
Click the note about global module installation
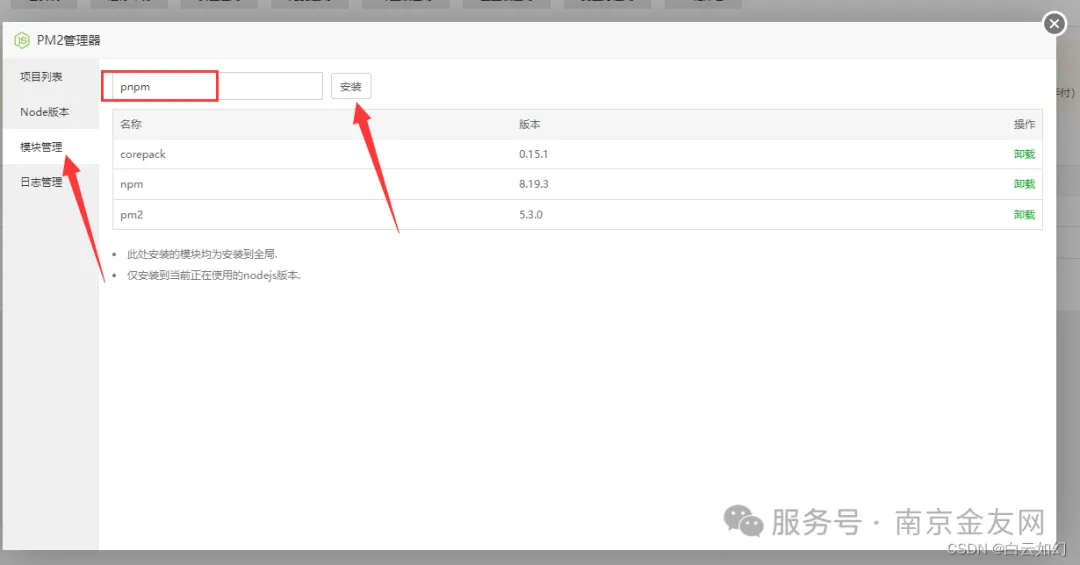pos(202,254)
